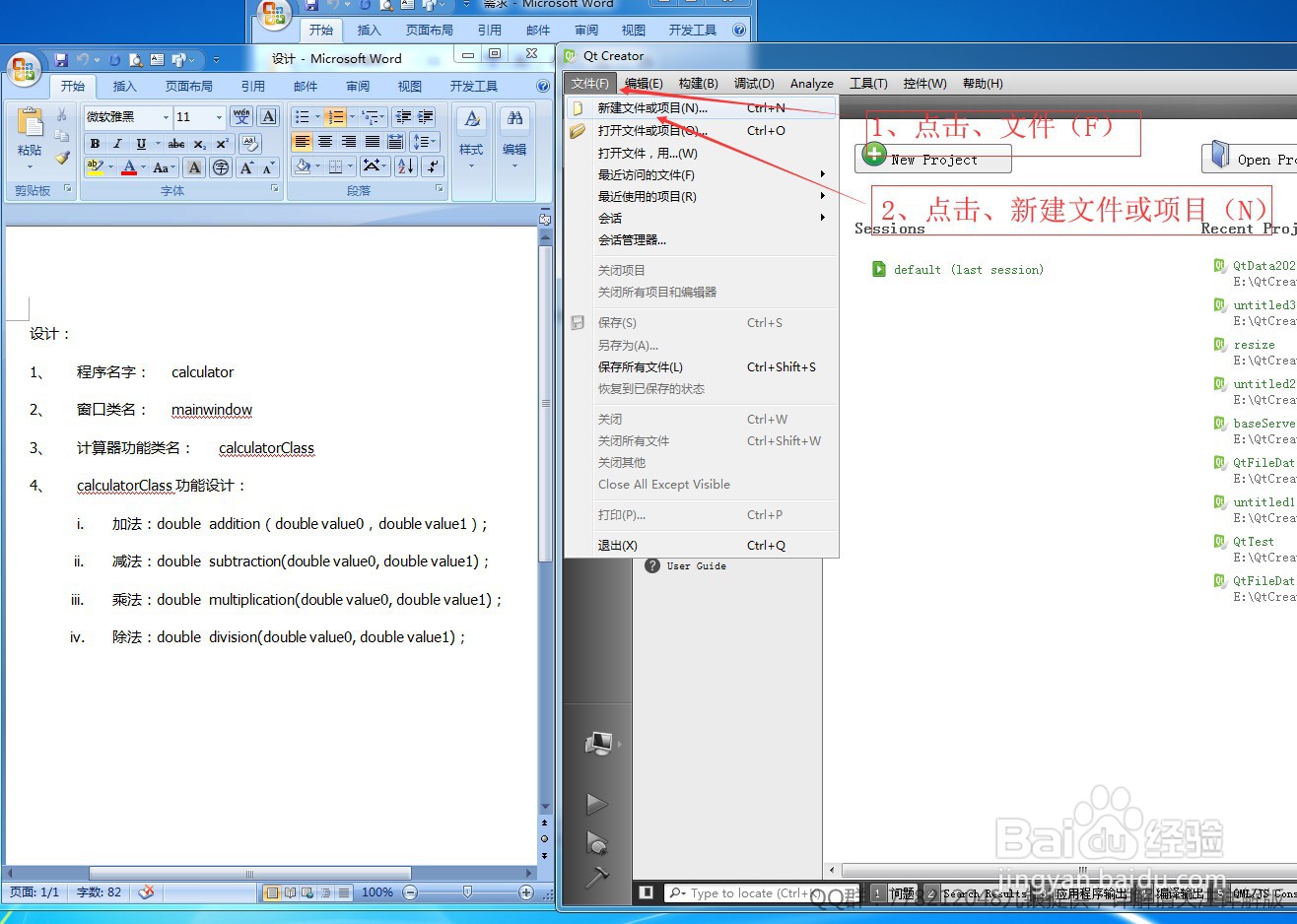Open the text highlight color dropdown arrow
This screenshot has width=1297, height=924.
[x=110, y=167]
